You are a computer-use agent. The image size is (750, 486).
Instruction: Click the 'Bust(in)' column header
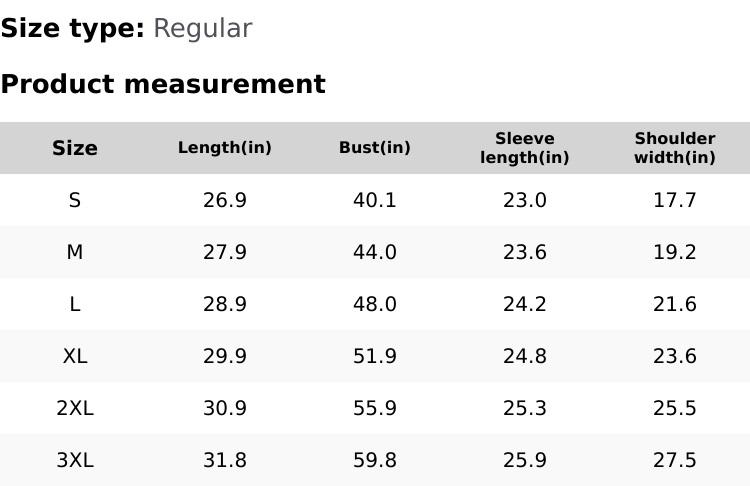pos(375,148)
